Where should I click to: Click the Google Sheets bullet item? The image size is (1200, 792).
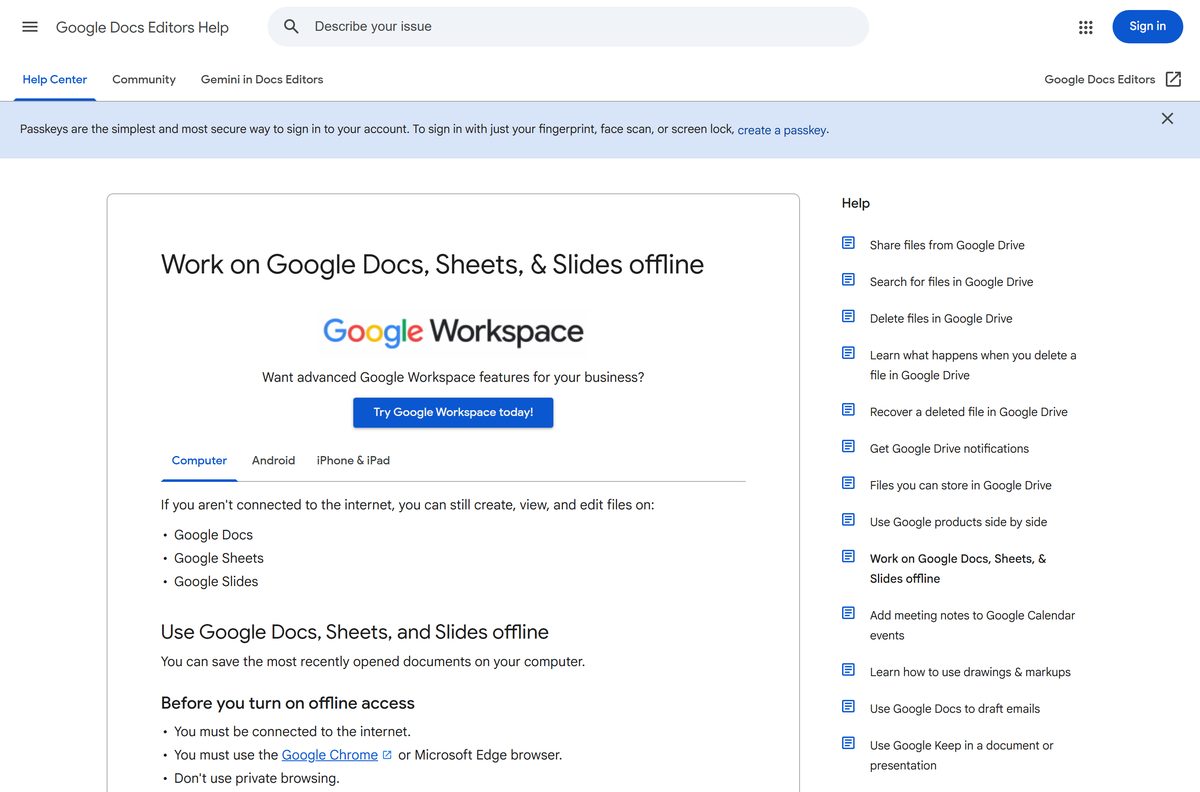[219, 558]
